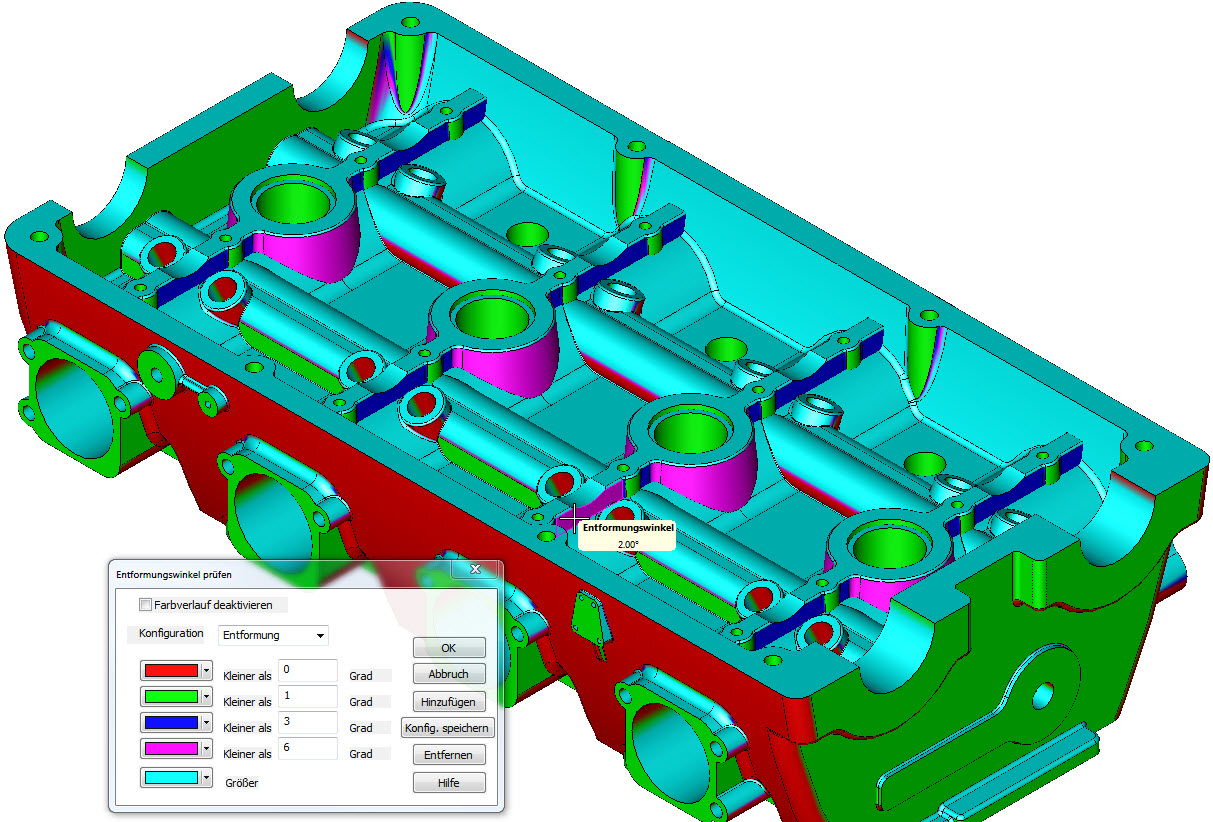Click the angle field containing 6
Image resolution: width=1213 pixels, height=822 pixels.
point(307,749)
